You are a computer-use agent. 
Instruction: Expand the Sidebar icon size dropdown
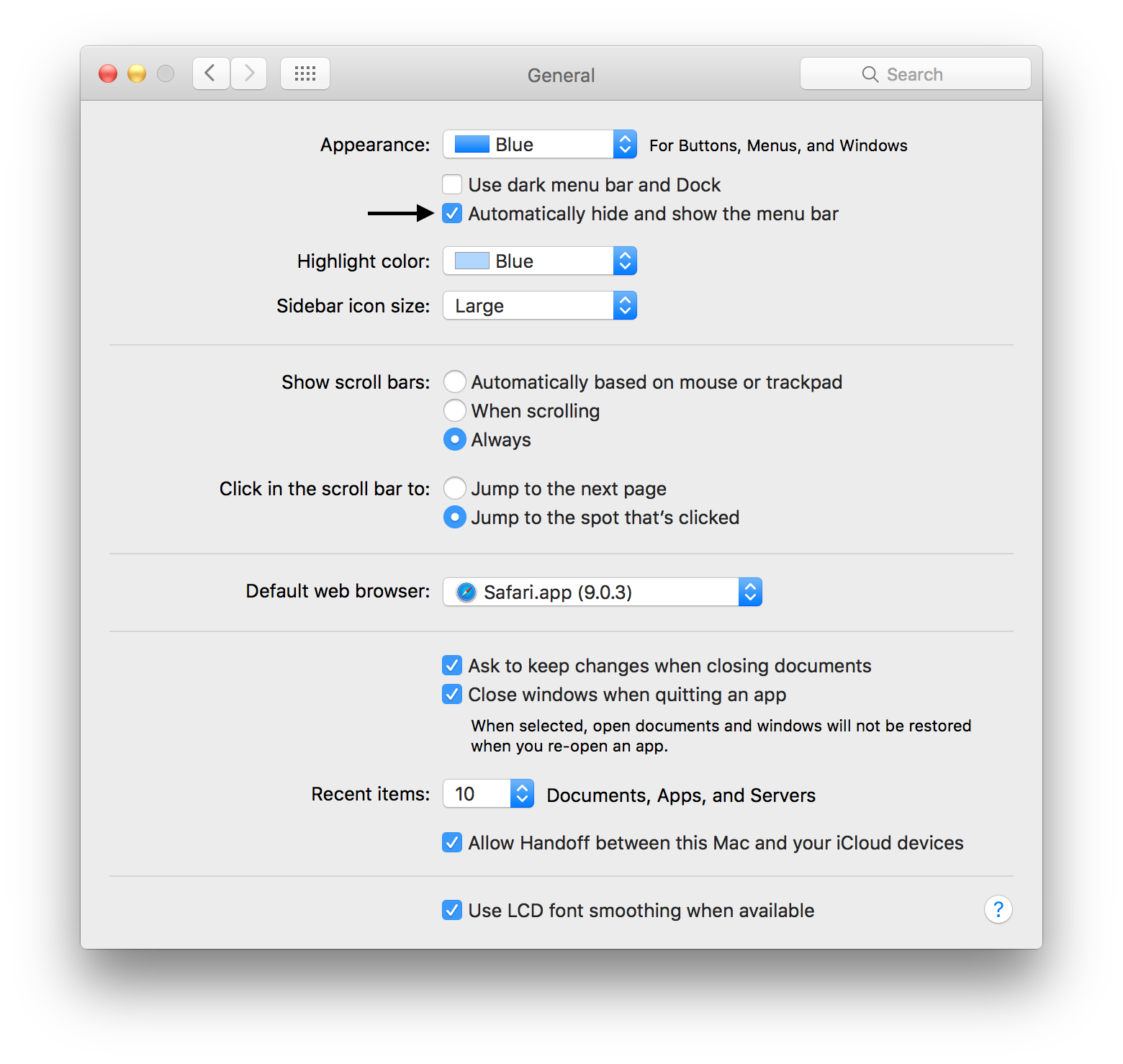(x=540, y=305)
